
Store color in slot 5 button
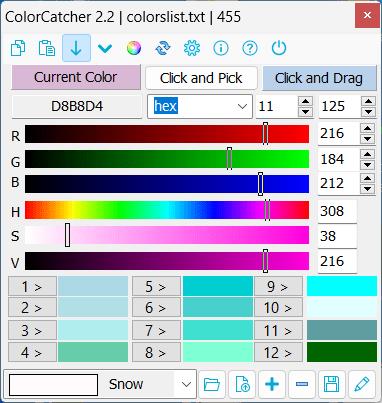click(156, 286)
